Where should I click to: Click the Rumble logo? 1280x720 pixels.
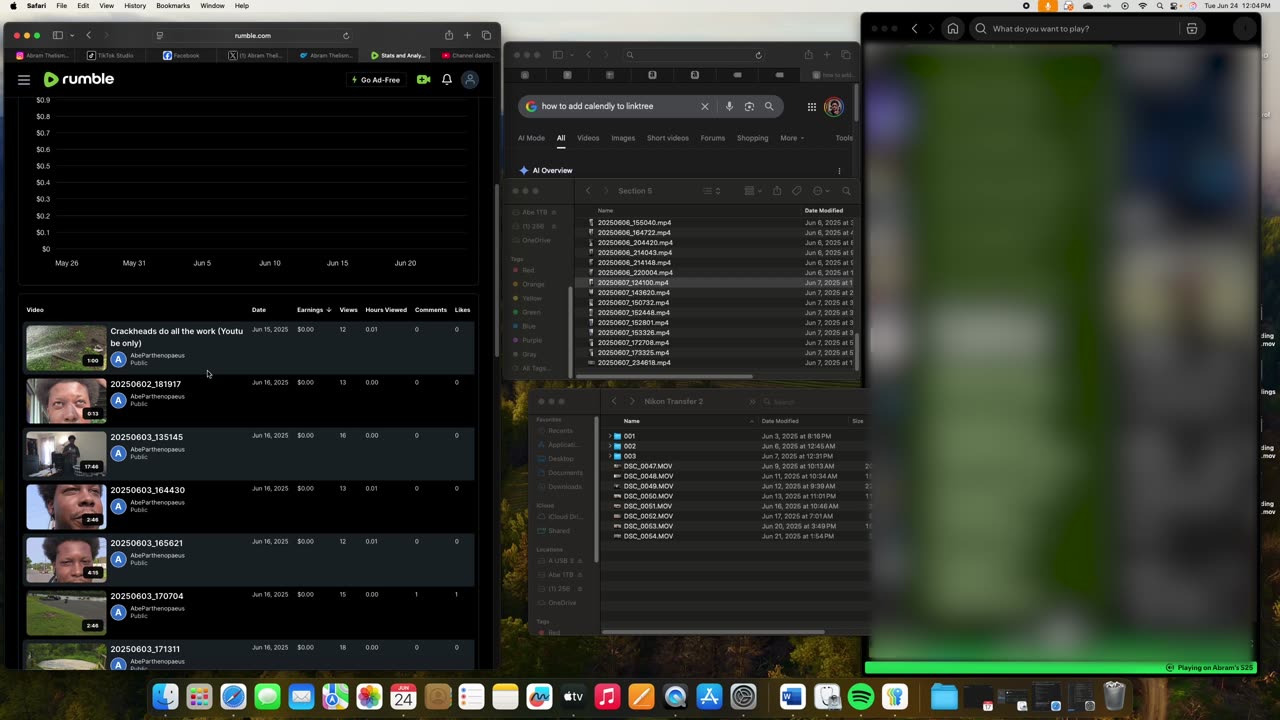(x=79, y=79)
